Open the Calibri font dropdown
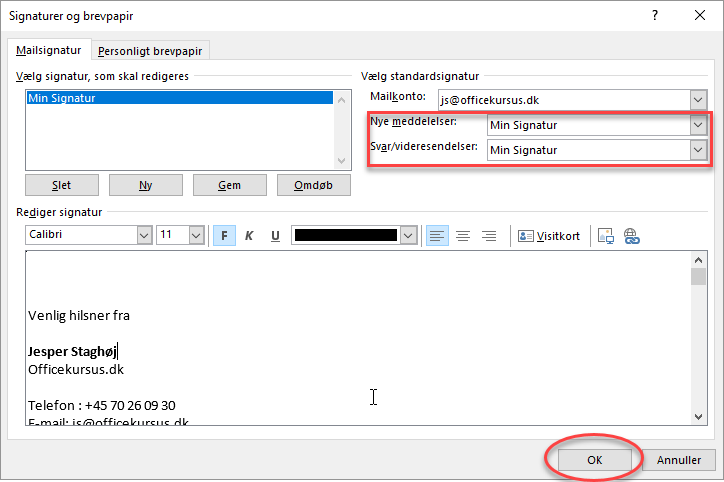Viewport: 724px width, 482px height. pyautogui.click(x=143, y=235)
